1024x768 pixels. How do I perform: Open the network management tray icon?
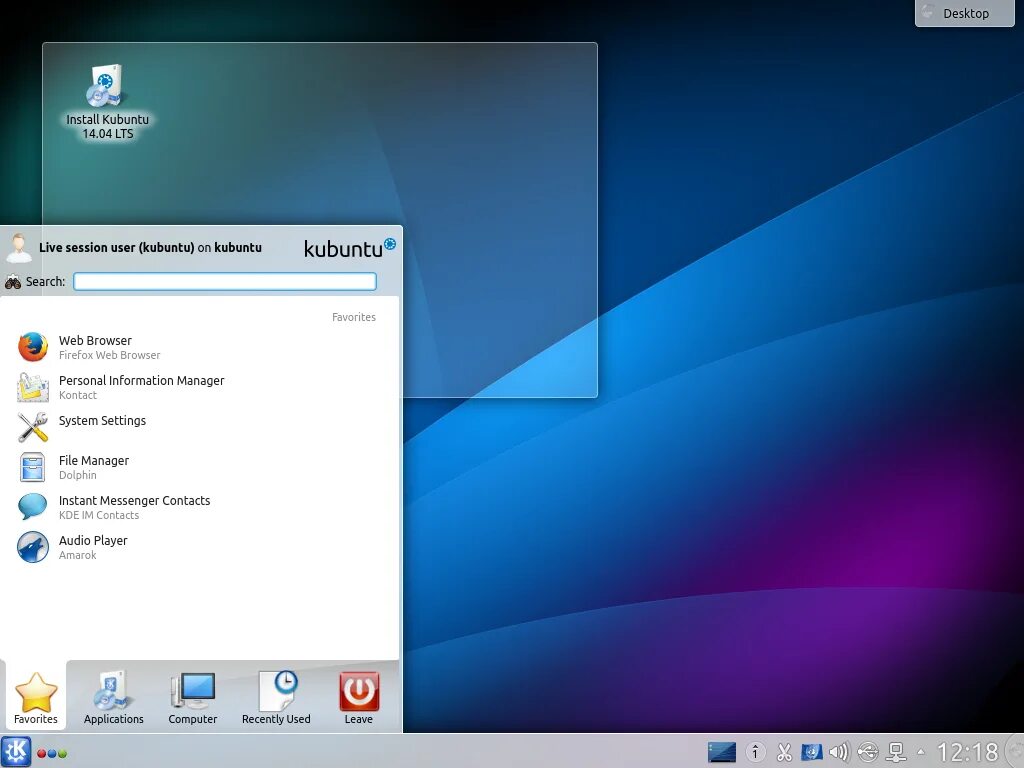click(896, 752)
